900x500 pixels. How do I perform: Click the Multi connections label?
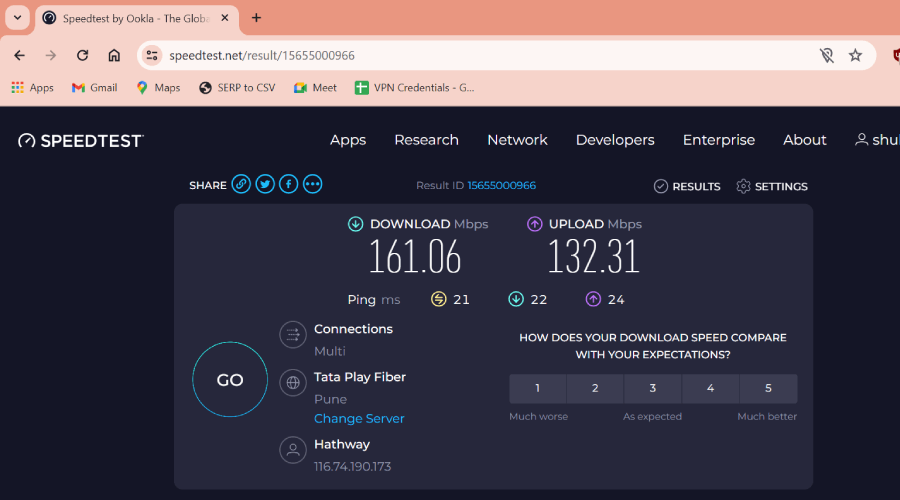pos(329,351)
